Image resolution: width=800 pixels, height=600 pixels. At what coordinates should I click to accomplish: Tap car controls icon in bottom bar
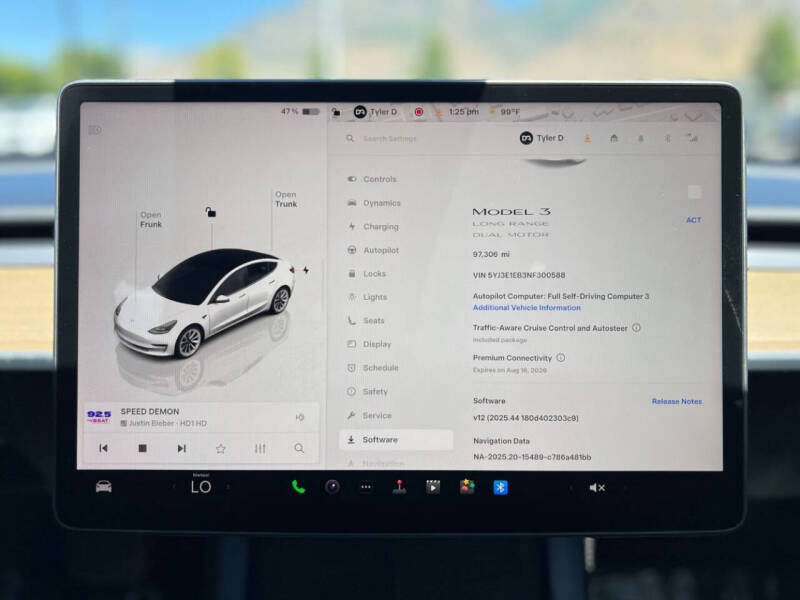[x=104, y=487]
